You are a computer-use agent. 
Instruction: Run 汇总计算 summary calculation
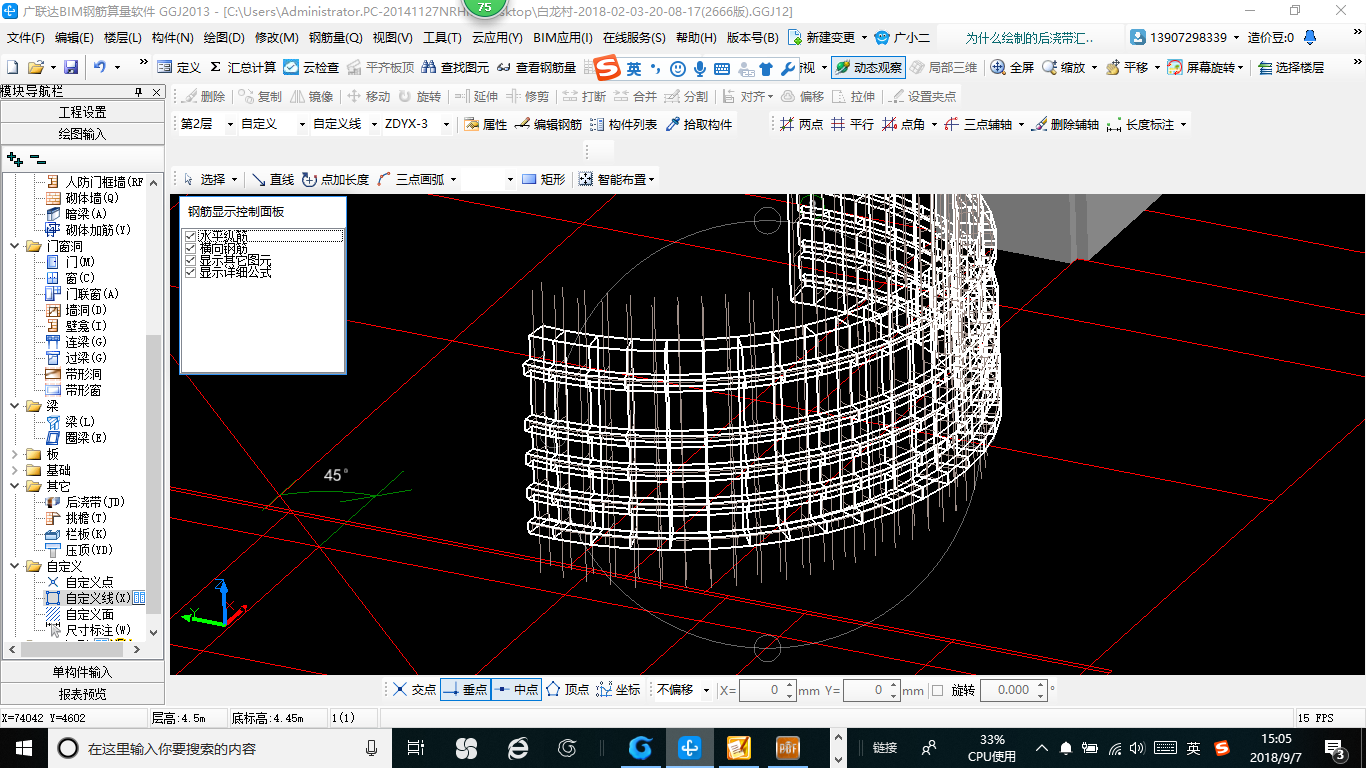[243, 67]
